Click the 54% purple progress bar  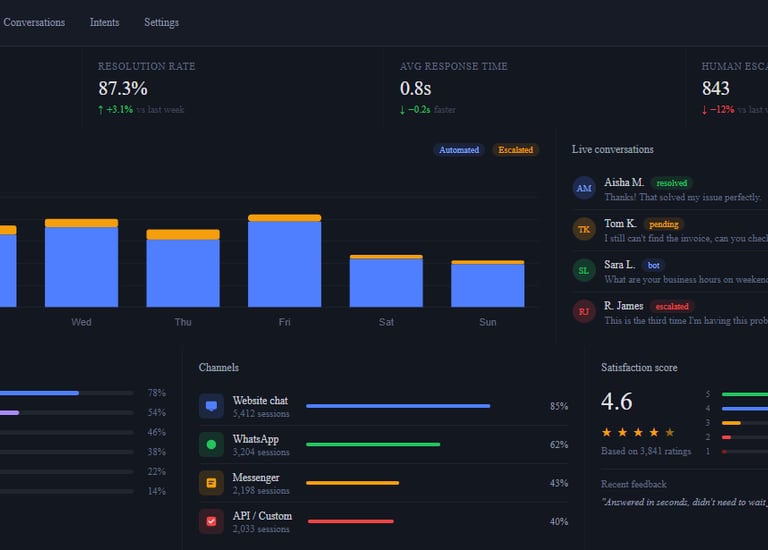coord(9,413)
